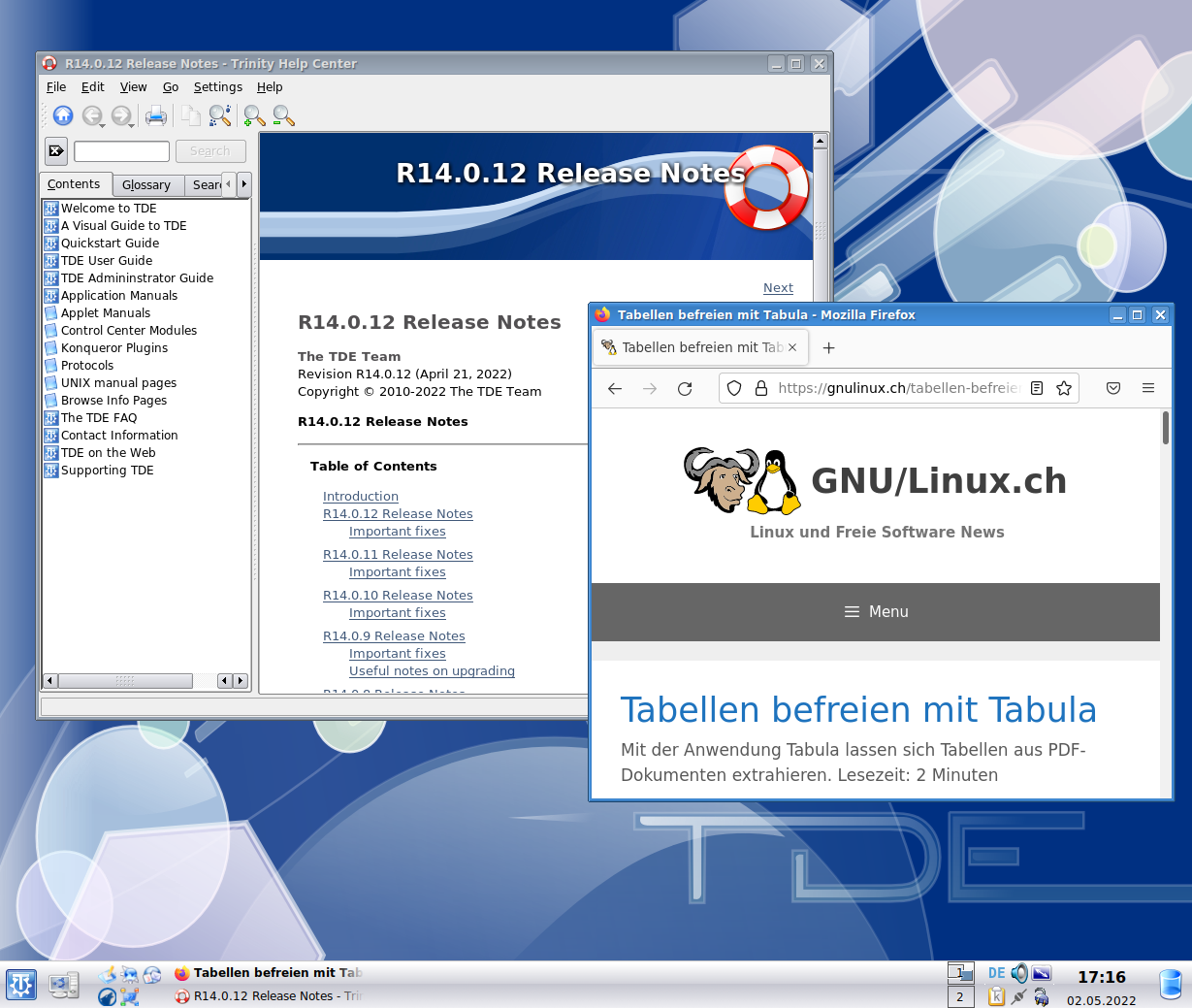The height and width of the screenshot is (1008, 1192).
Task: Bookmark this page with star icon
Action: coord(1064,388)
